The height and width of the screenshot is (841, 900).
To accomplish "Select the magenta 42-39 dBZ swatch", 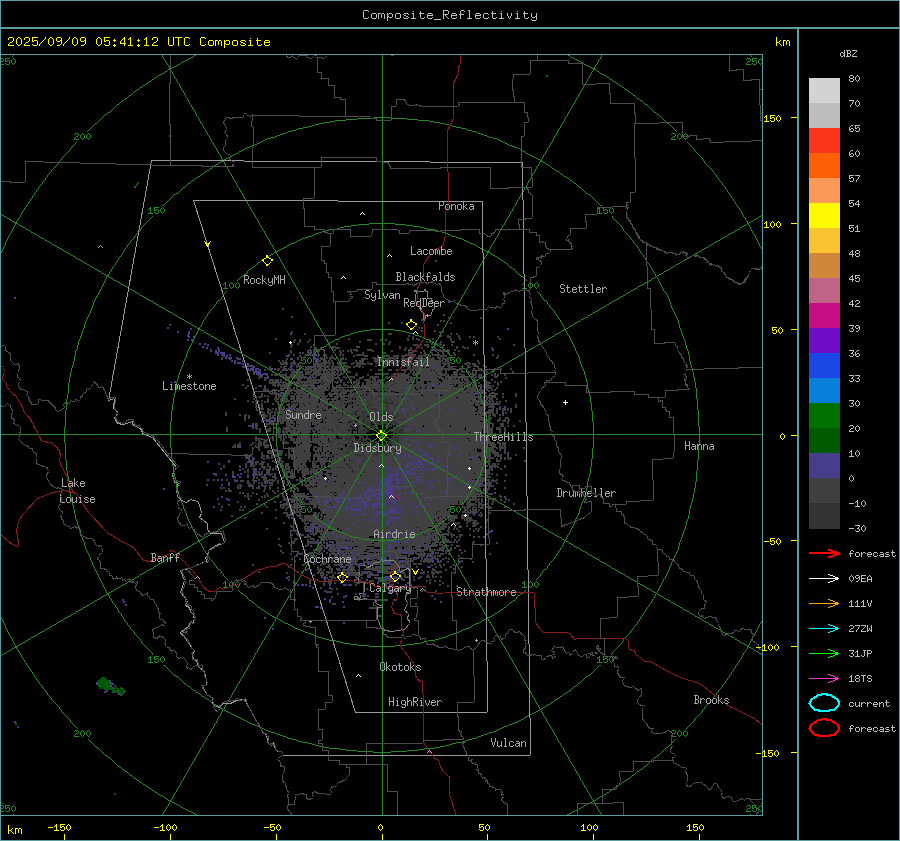I will pos(824,315).
